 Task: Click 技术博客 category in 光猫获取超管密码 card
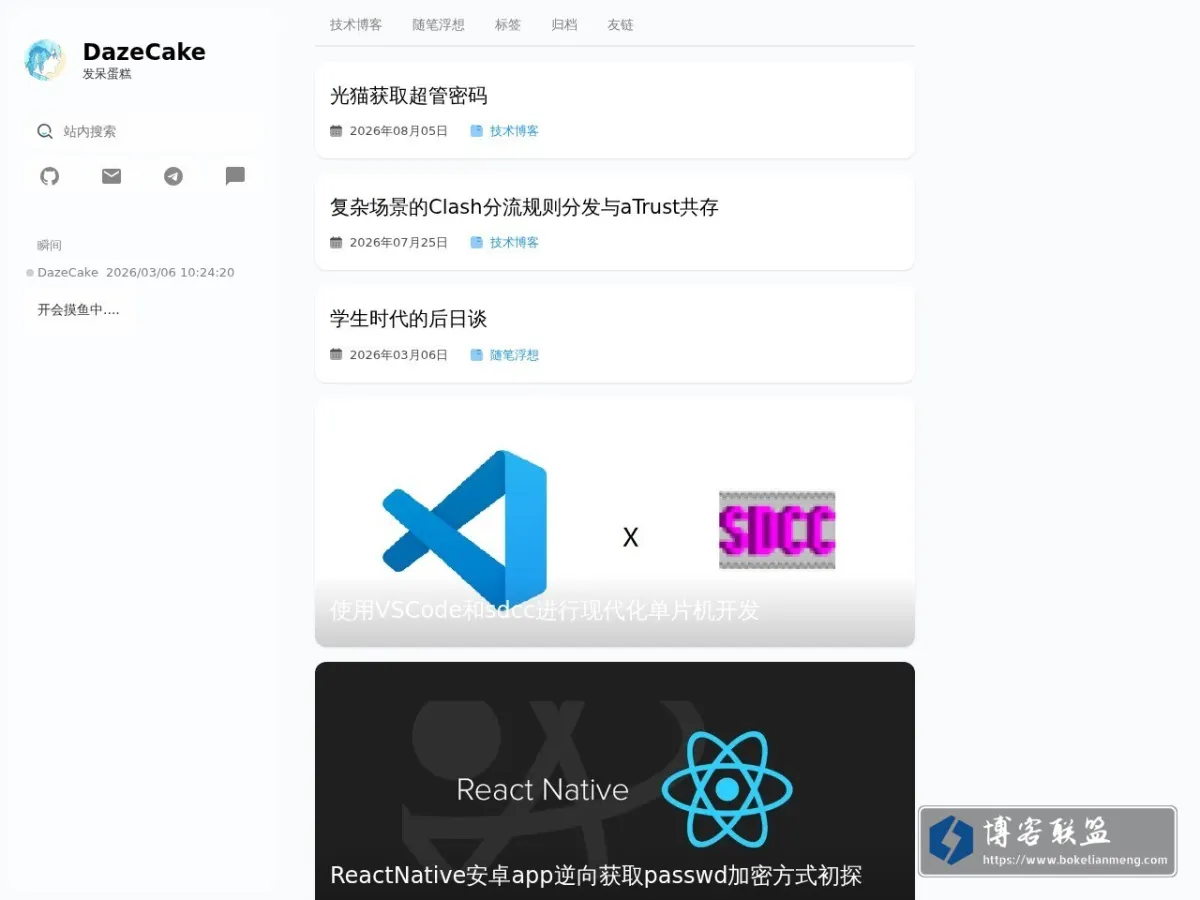coord(514,131)
